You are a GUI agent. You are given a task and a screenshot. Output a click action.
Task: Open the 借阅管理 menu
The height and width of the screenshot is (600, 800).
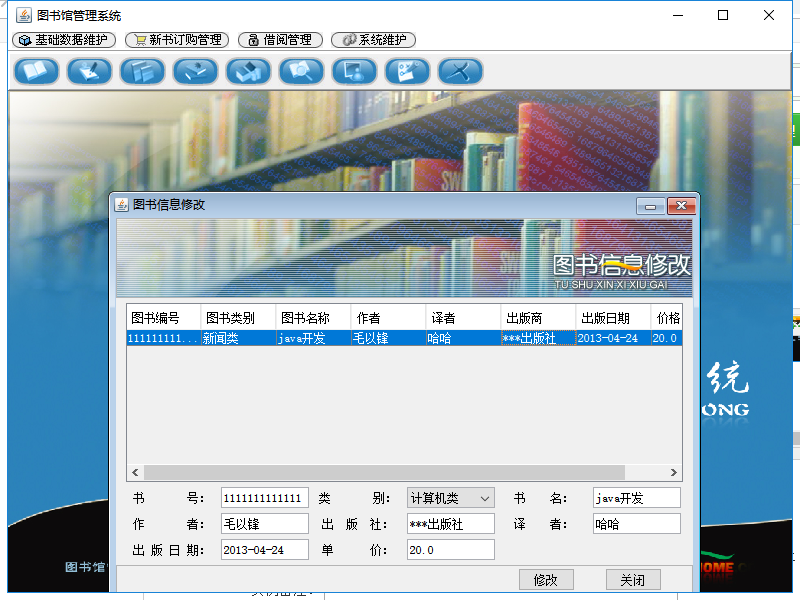281,40
